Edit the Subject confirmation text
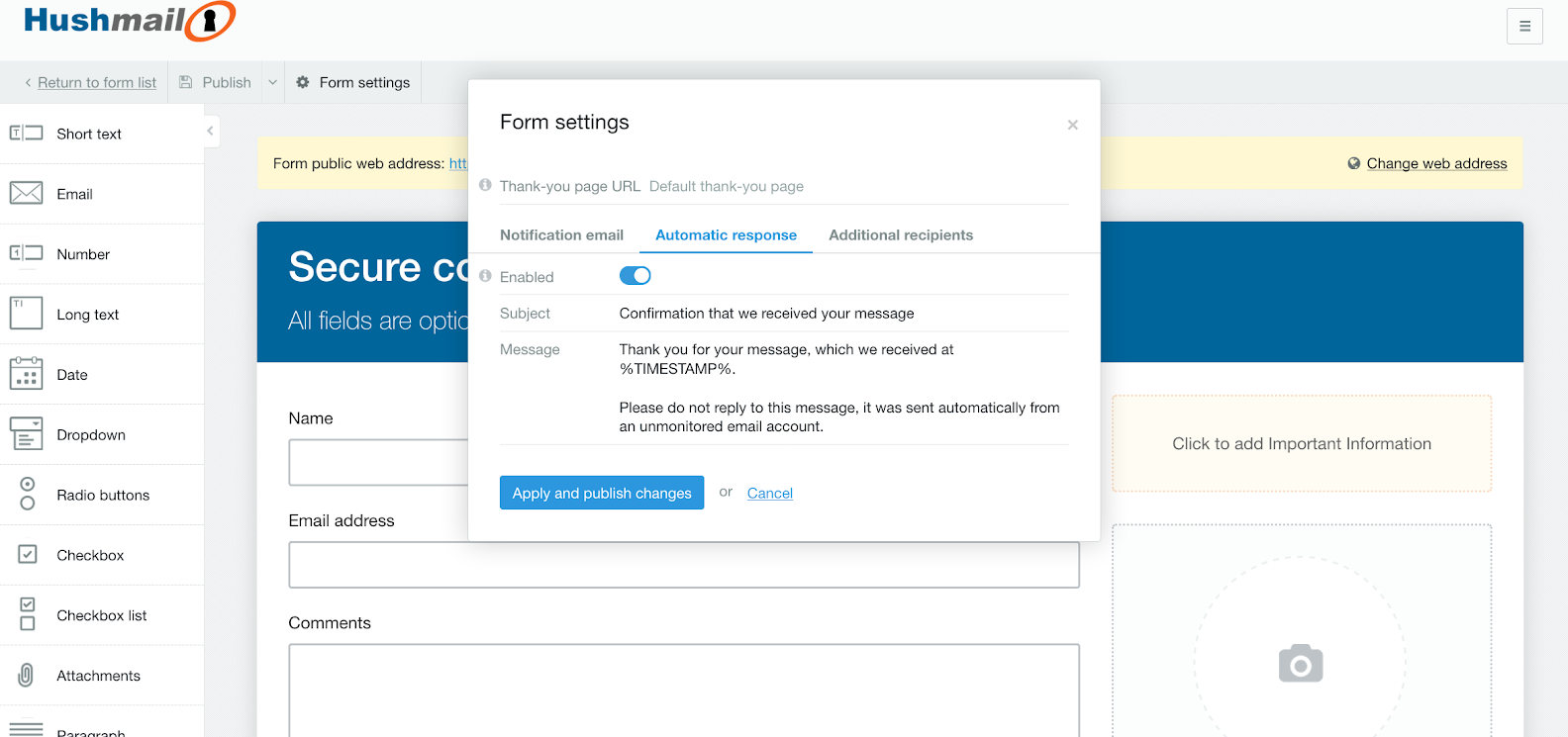This screenshot has width=1568, height=737. click(766, 313)
